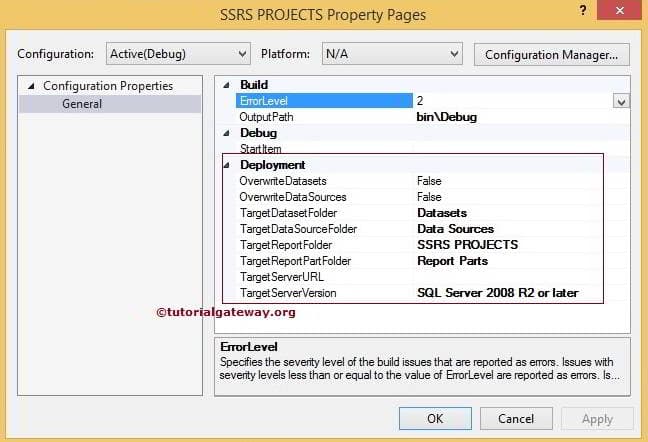Close the SSRS PROJECTS Property Pages dialog

coord(619,10)
